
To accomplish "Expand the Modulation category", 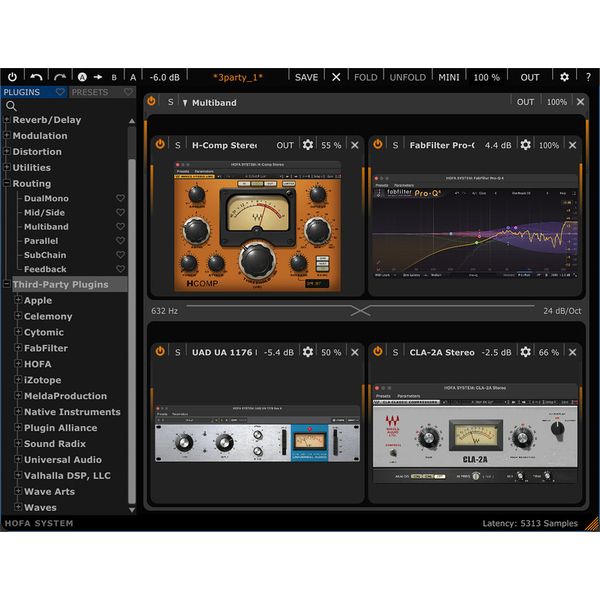I will point(7,135).
